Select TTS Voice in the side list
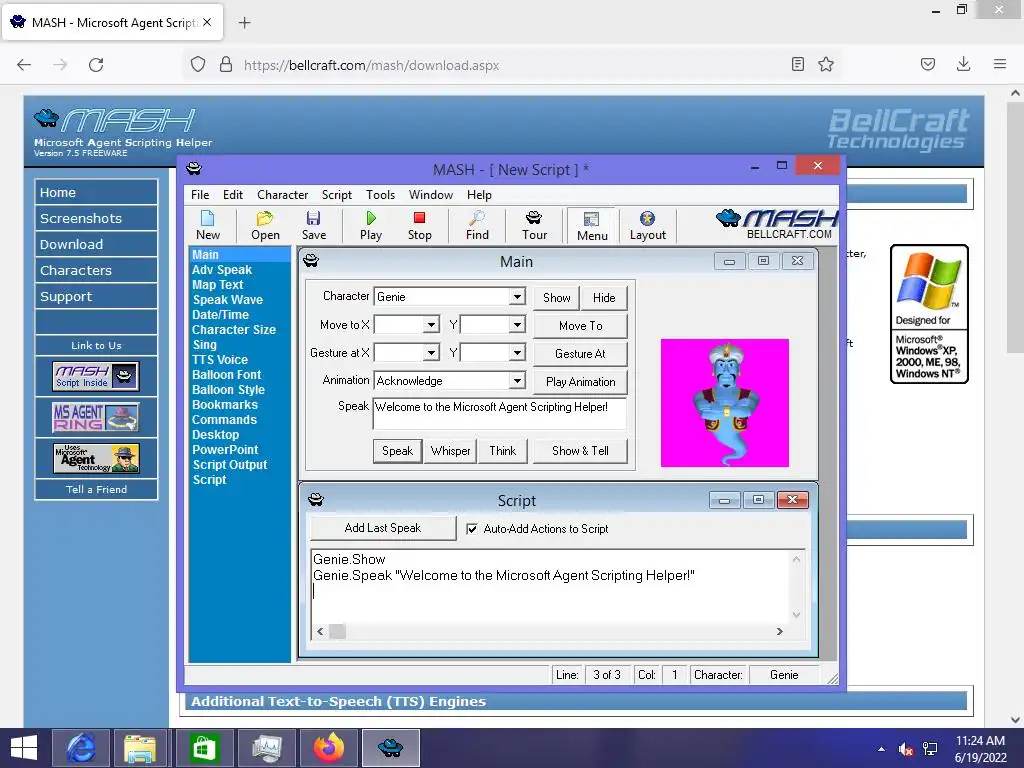Viewport: 1024px width, 768px height. pyautogui.click(x=220, y=360)
